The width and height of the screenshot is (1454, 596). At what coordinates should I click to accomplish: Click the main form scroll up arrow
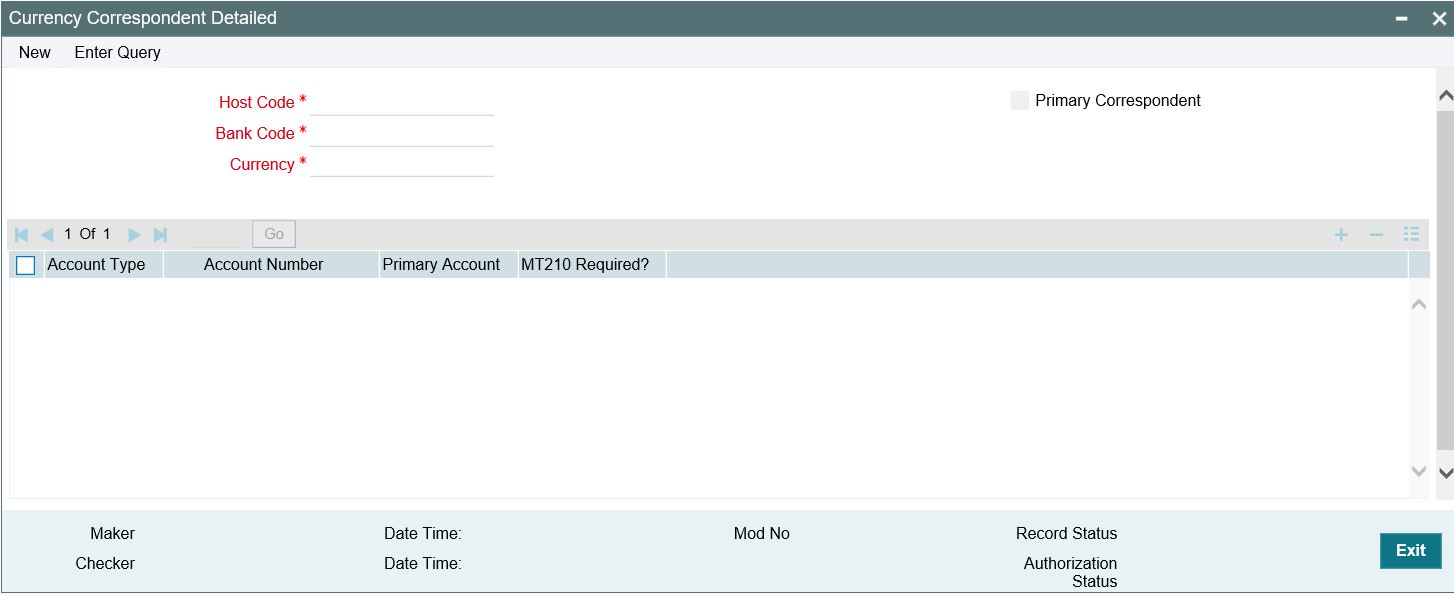click(1444, 97)
